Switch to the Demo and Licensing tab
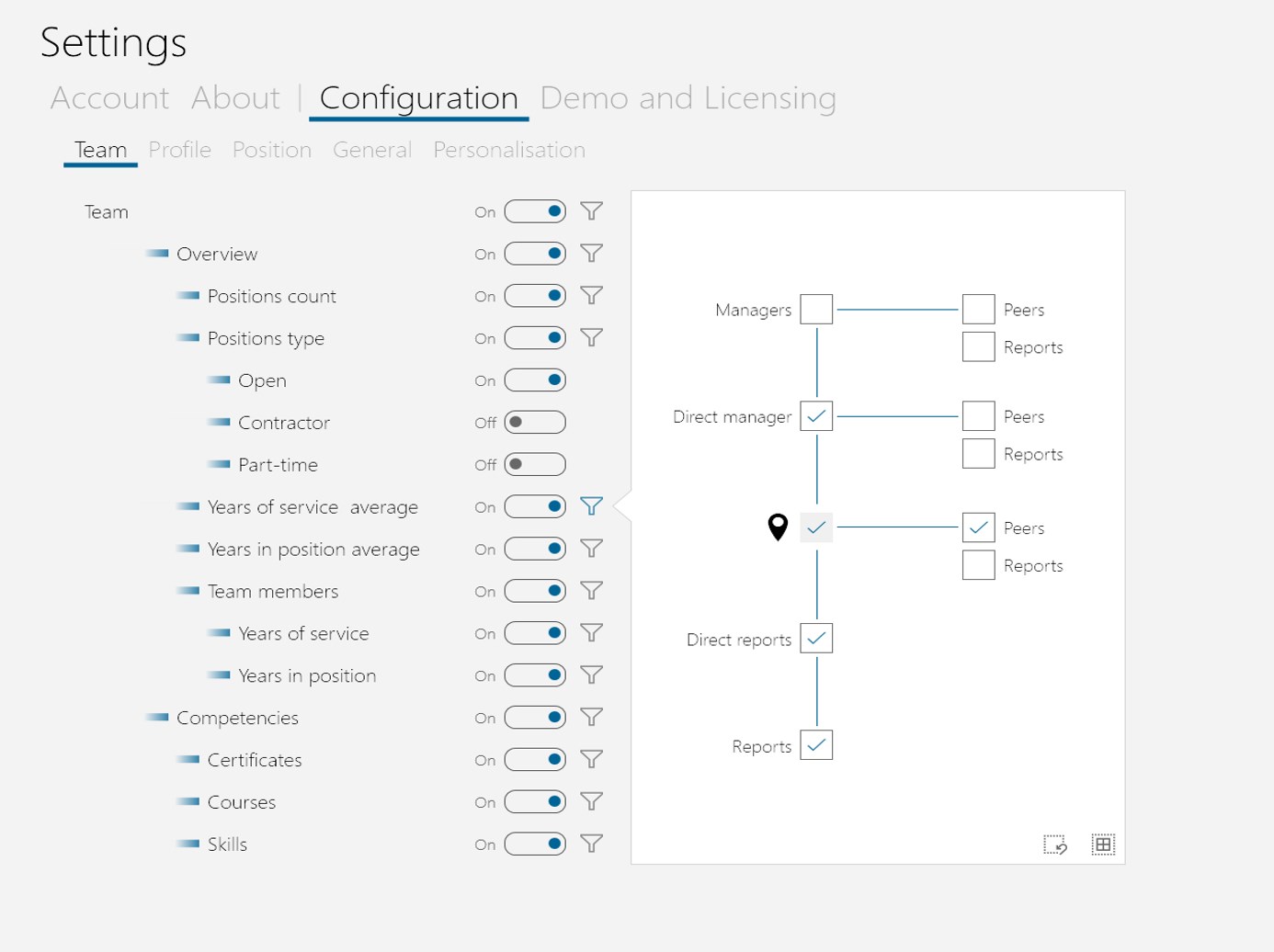The height and width of the screenshot is (952, 1274). [688, 98]
